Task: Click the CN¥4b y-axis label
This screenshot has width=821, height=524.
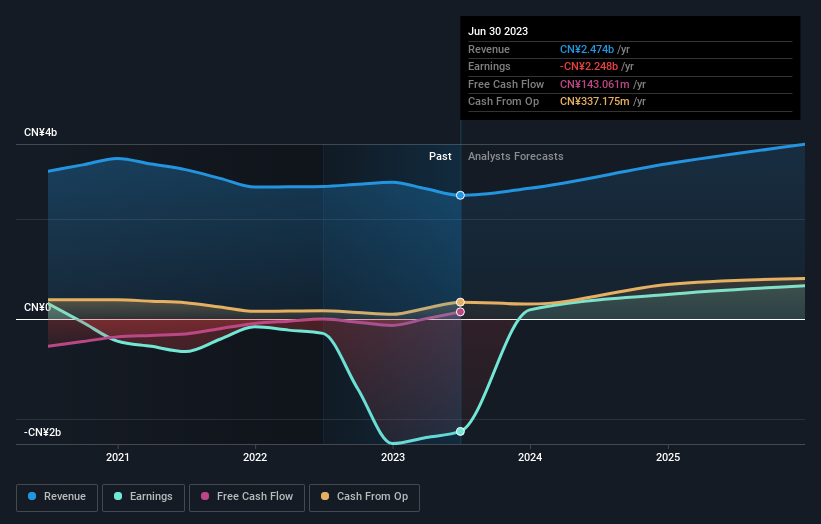Action: 40,132
